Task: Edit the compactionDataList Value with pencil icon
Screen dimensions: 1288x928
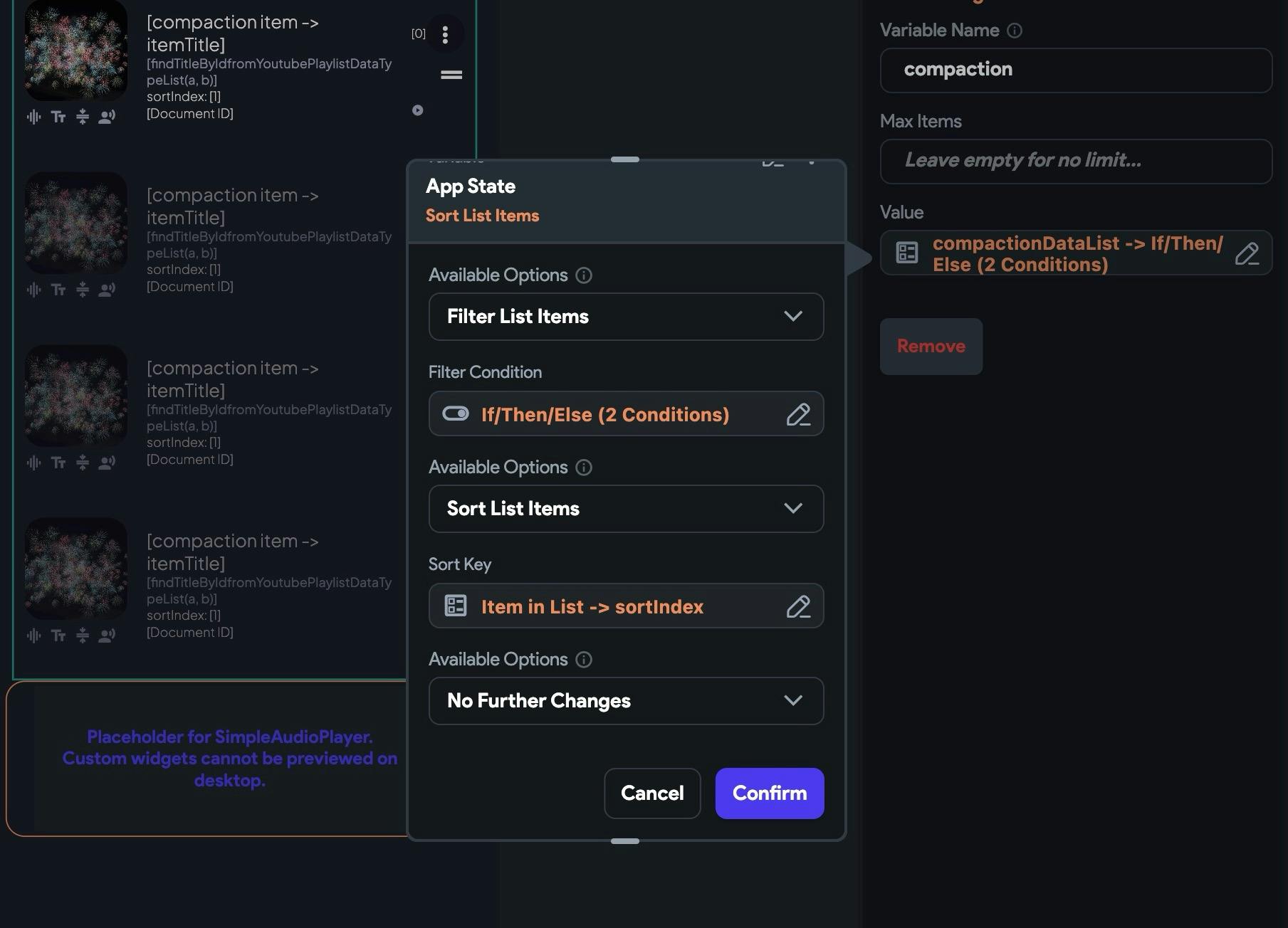Action: click(x=1247, y=254)
